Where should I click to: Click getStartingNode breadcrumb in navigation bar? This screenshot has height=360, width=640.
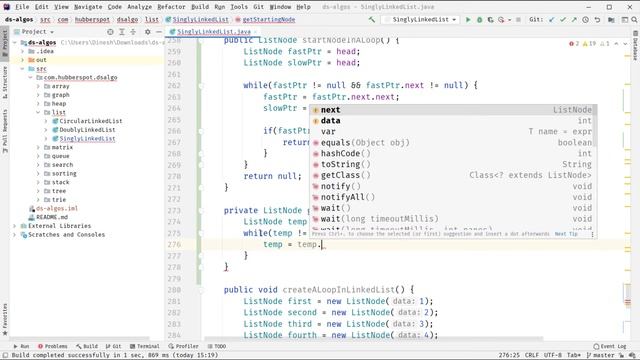tap(269, 20)
